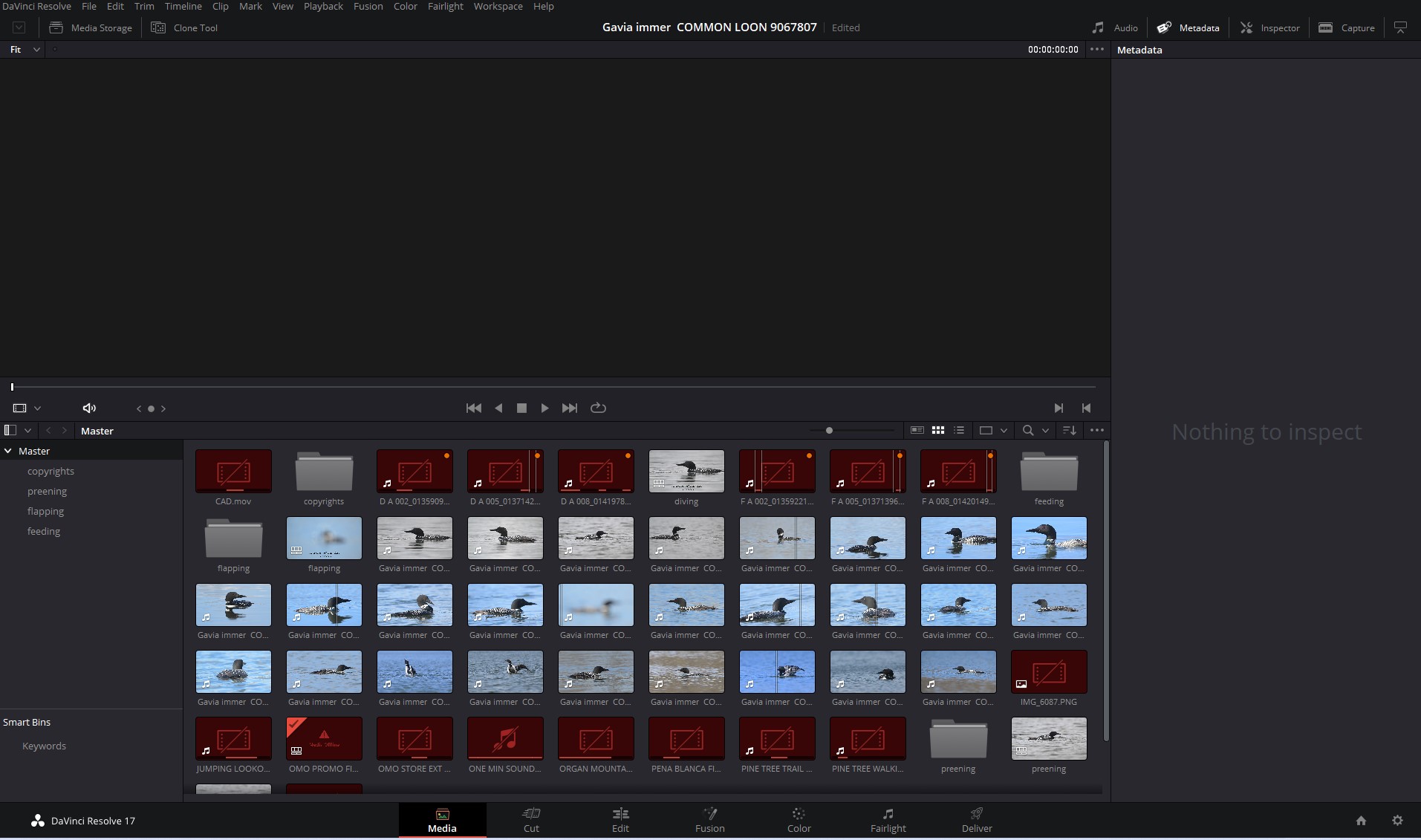The width and height of the screenshot is (1421, 840).
Task: Select the CAD.mov offline clip
Action: point(233,471)
